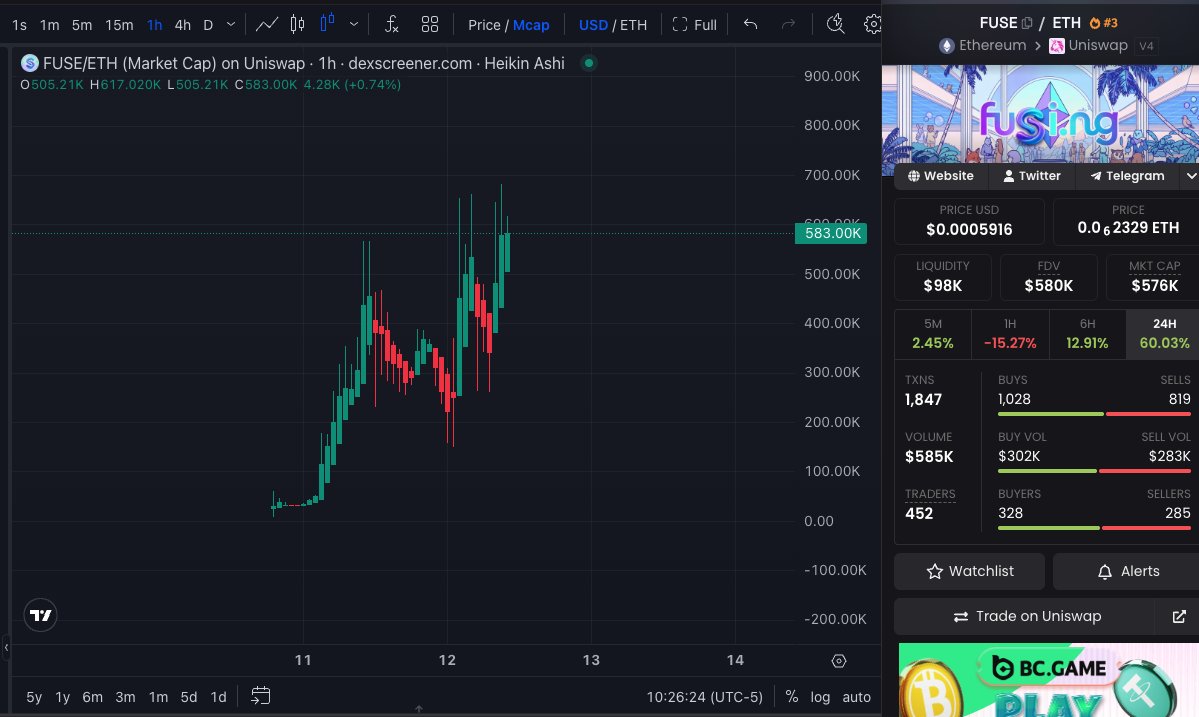Select the 4h timeframe
This screenshot has width=1199, height=717.
pyautogui.click(x=183, y=25)
